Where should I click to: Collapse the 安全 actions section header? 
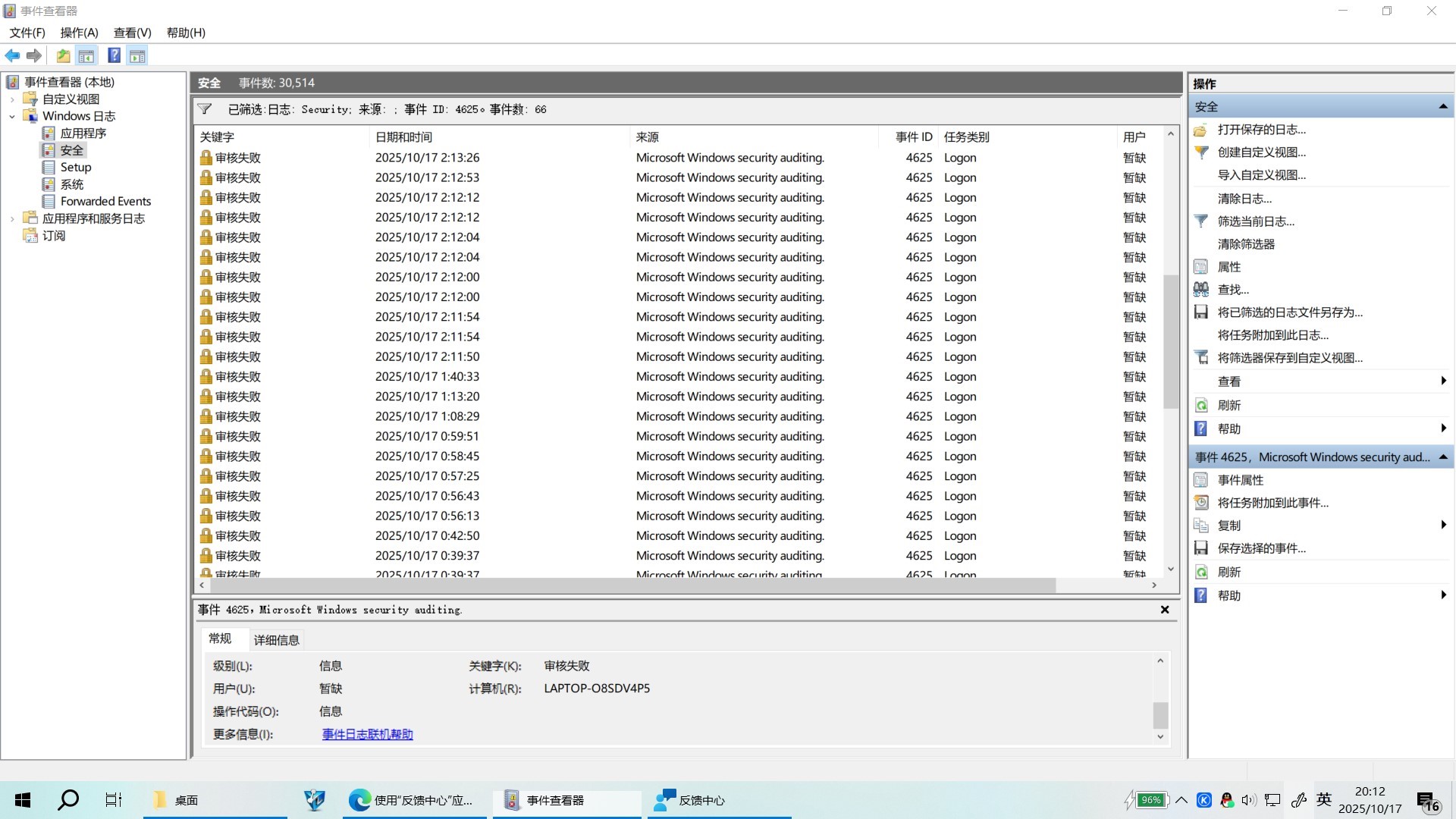coord(1442,107)
